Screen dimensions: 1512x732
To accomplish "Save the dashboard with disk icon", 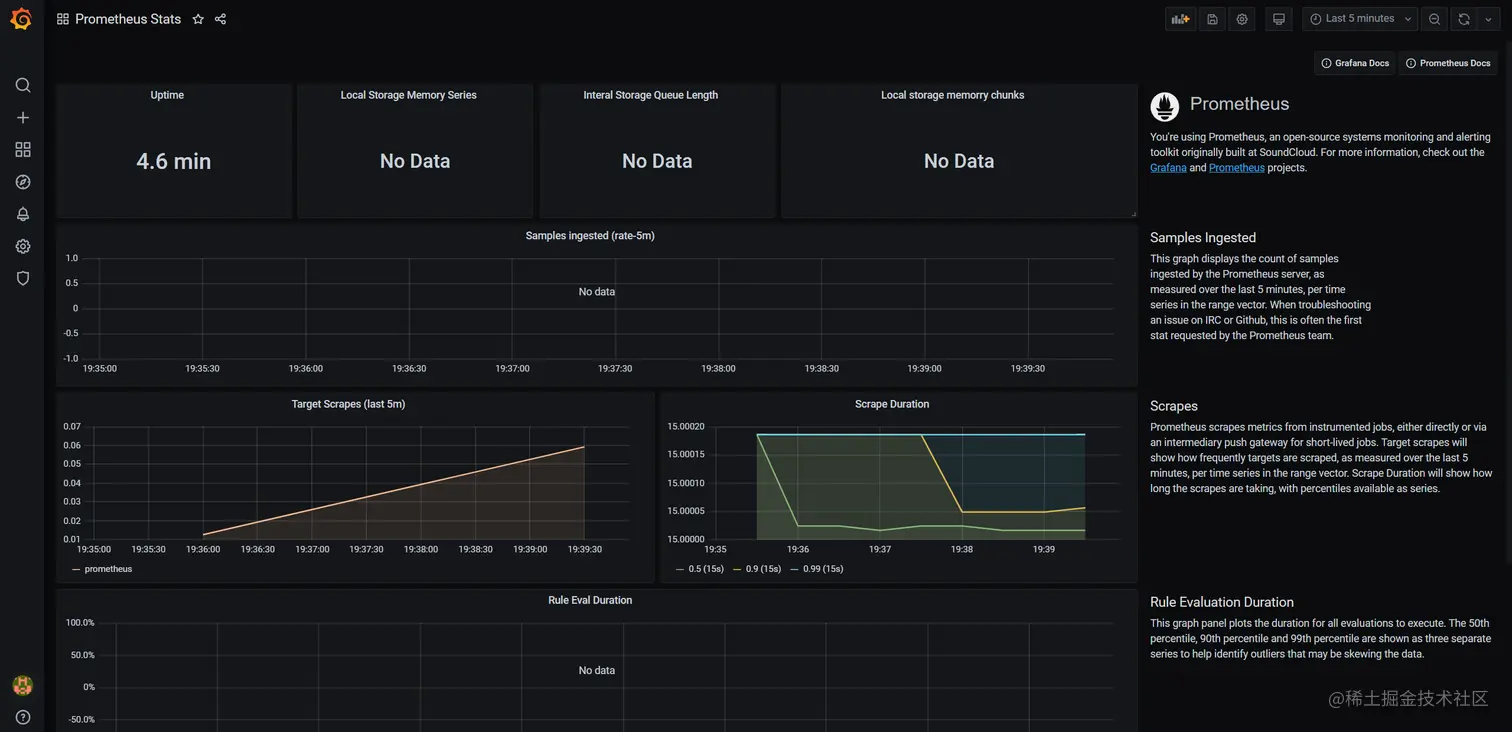I will 1212,19.
